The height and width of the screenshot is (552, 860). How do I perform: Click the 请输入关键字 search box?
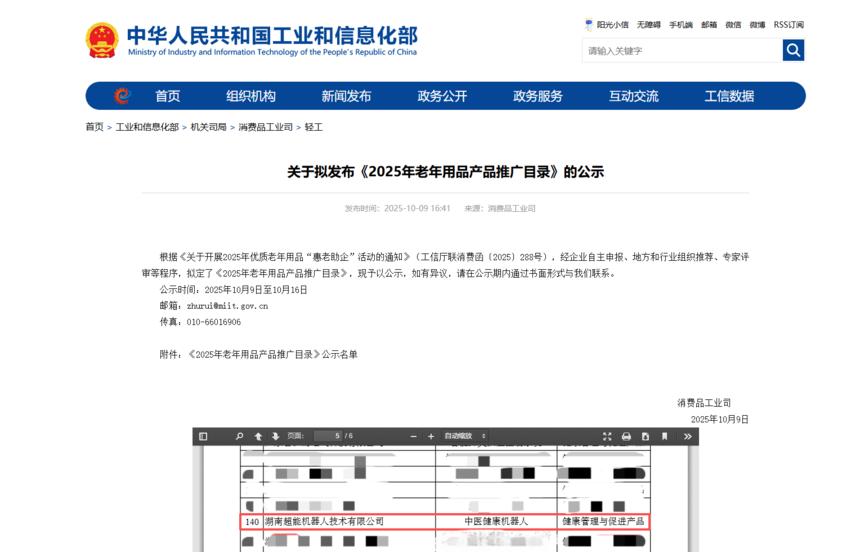pyautogui.click(x=682, y=50)
